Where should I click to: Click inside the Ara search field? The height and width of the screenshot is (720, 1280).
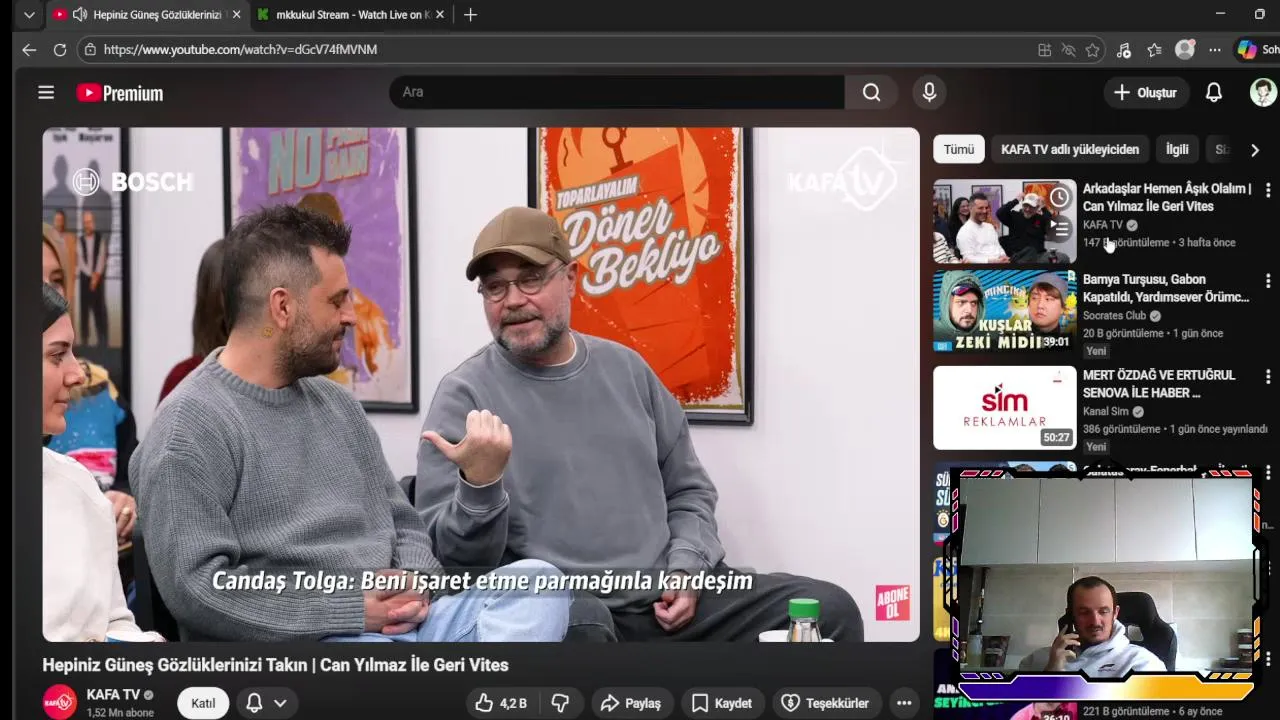617,92
